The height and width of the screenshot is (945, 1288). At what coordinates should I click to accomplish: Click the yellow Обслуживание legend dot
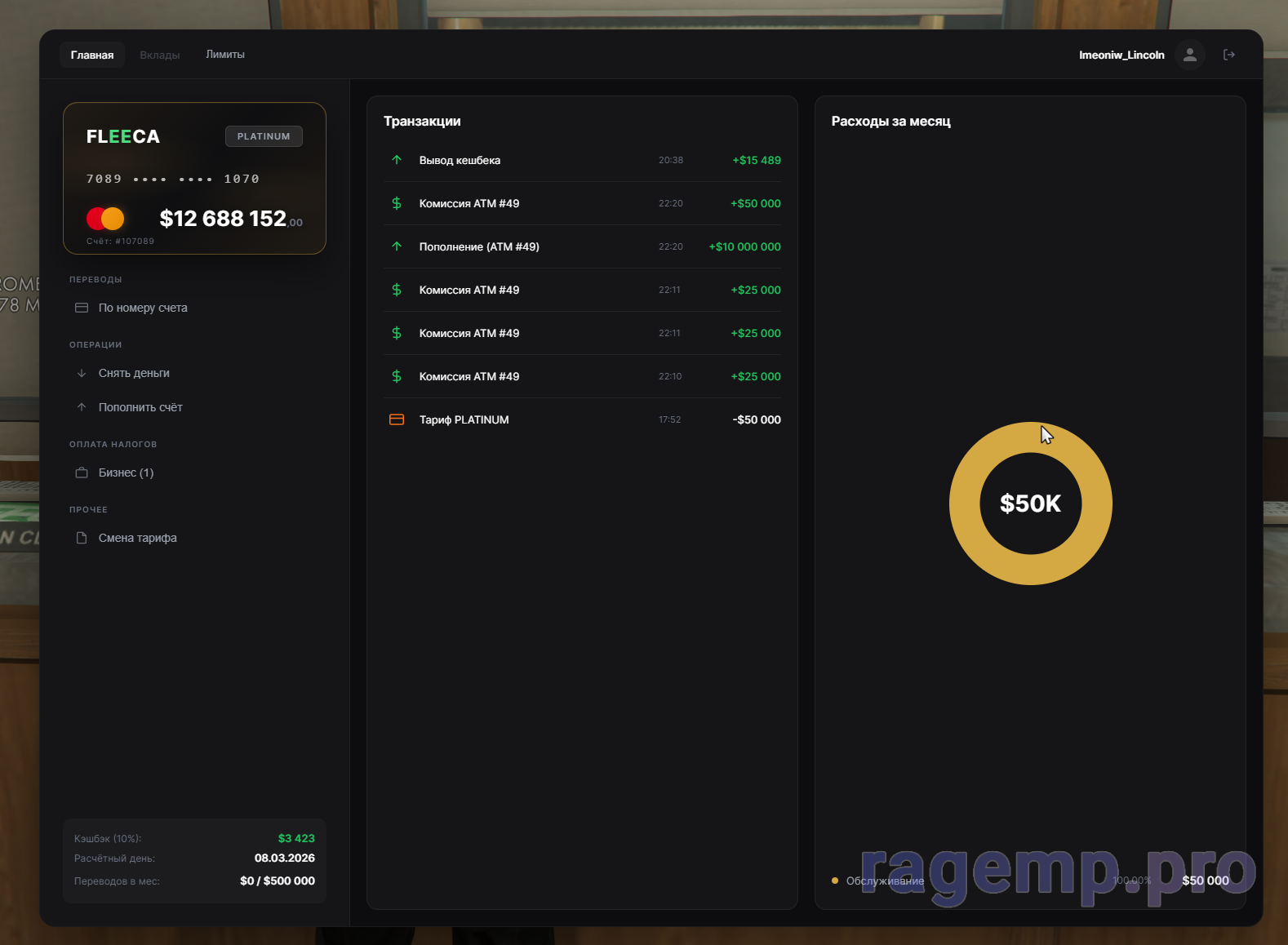coord(835,881)
